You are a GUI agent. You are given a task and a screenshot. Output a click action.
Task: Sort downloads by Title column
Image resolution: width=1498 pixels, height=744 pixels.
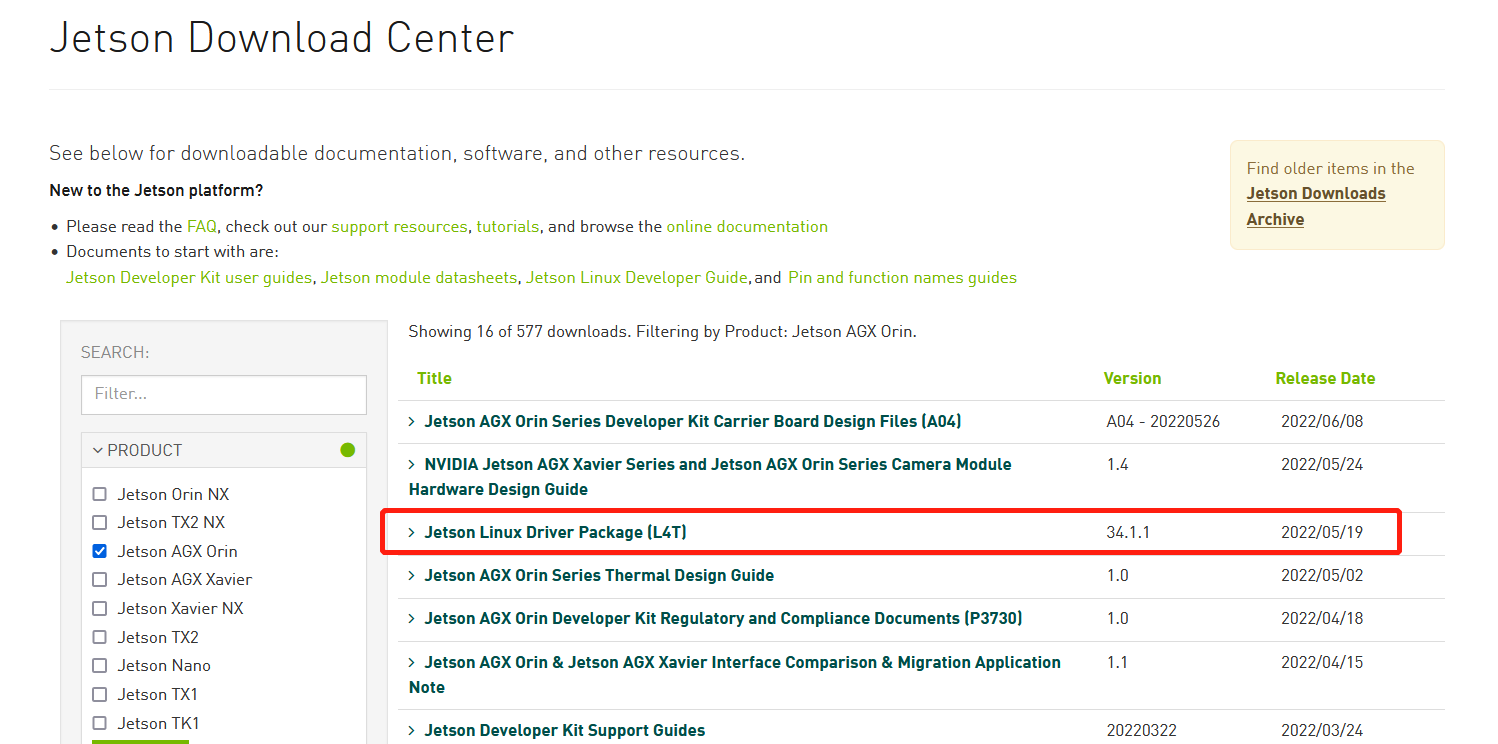pos(434,379)
